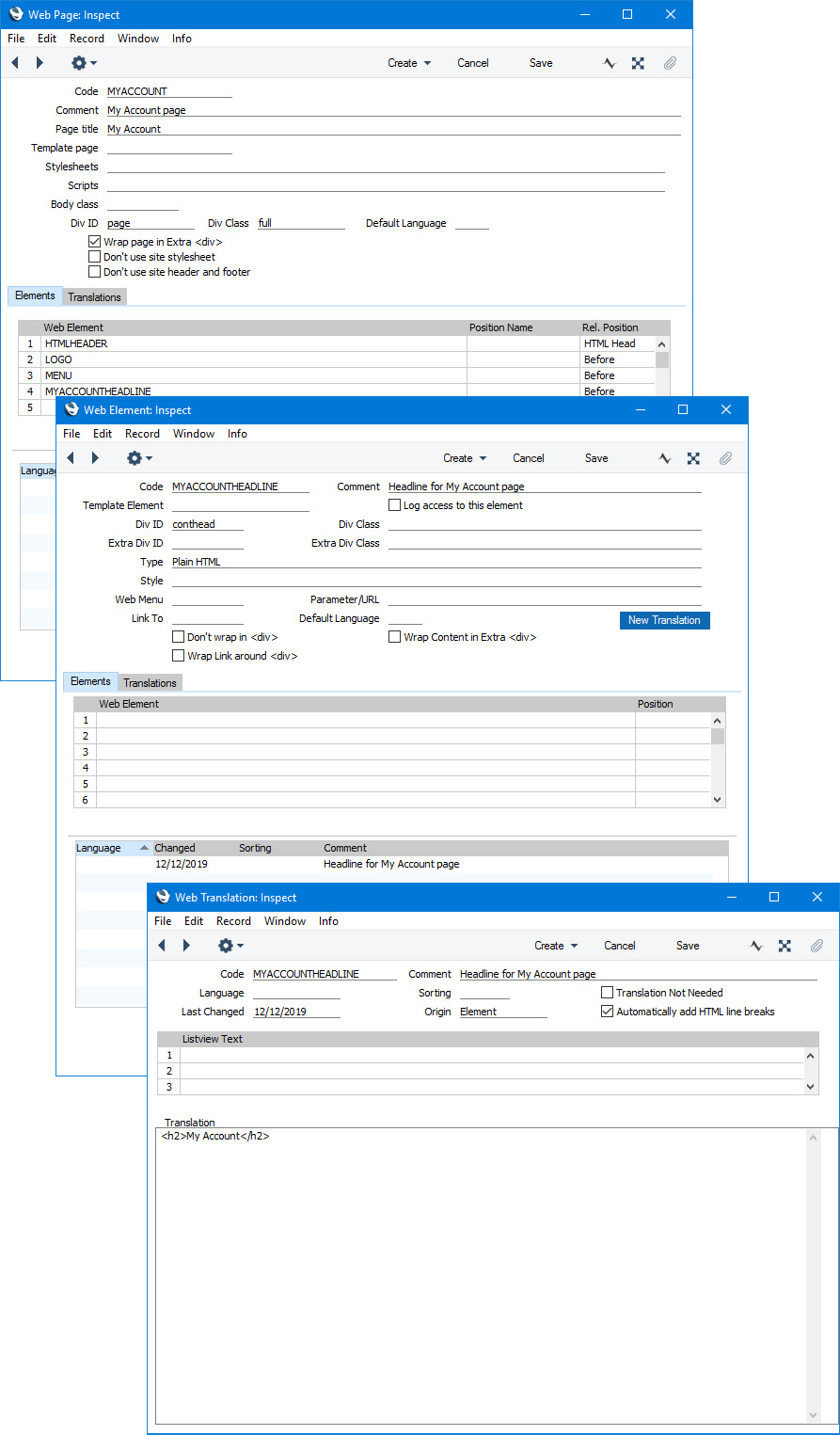Open File menu in Web Page window
Image resolution: width=840 pixels, height=1435 pixels.
click(16, 39)
